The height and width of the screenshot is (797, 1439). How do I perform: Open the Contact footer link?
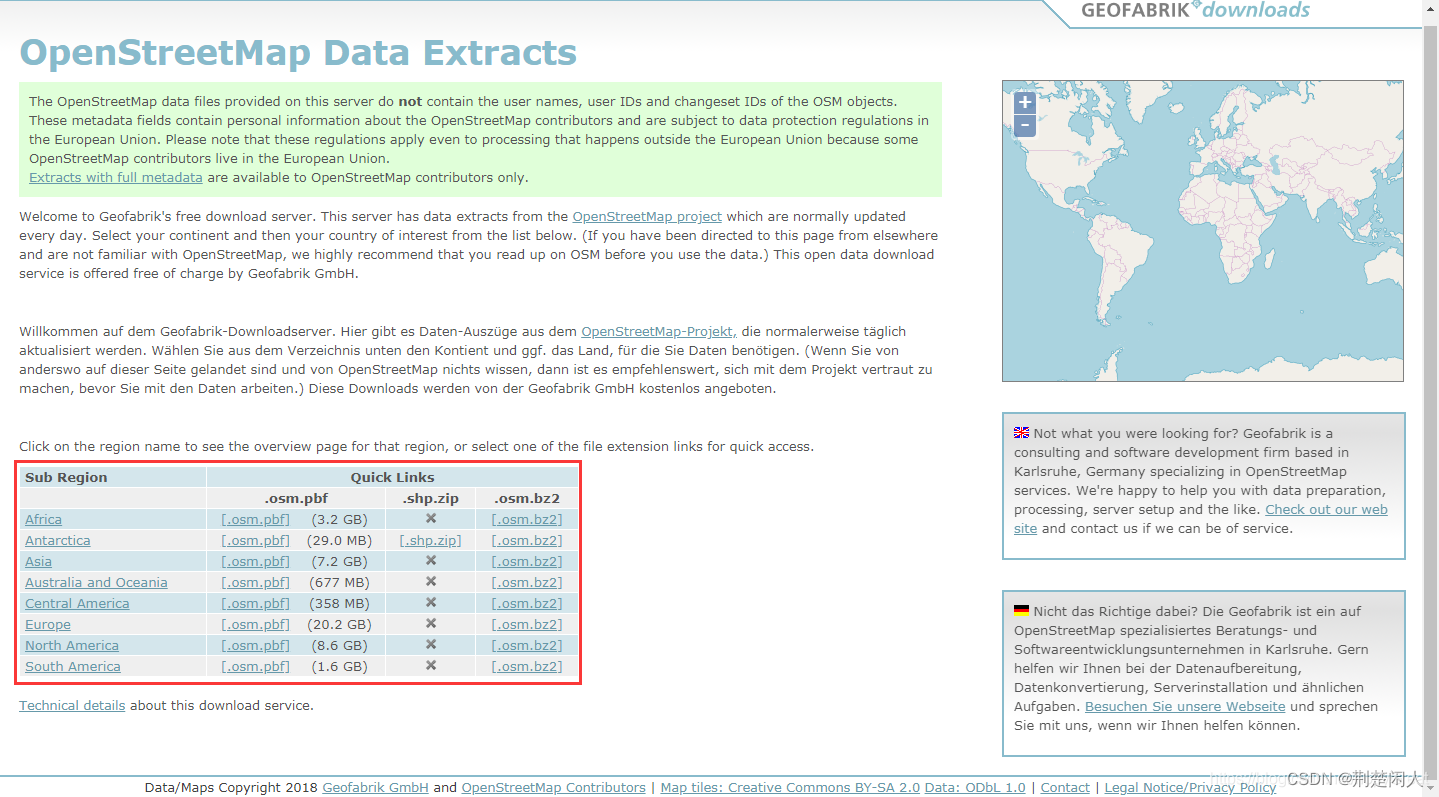1065,787
